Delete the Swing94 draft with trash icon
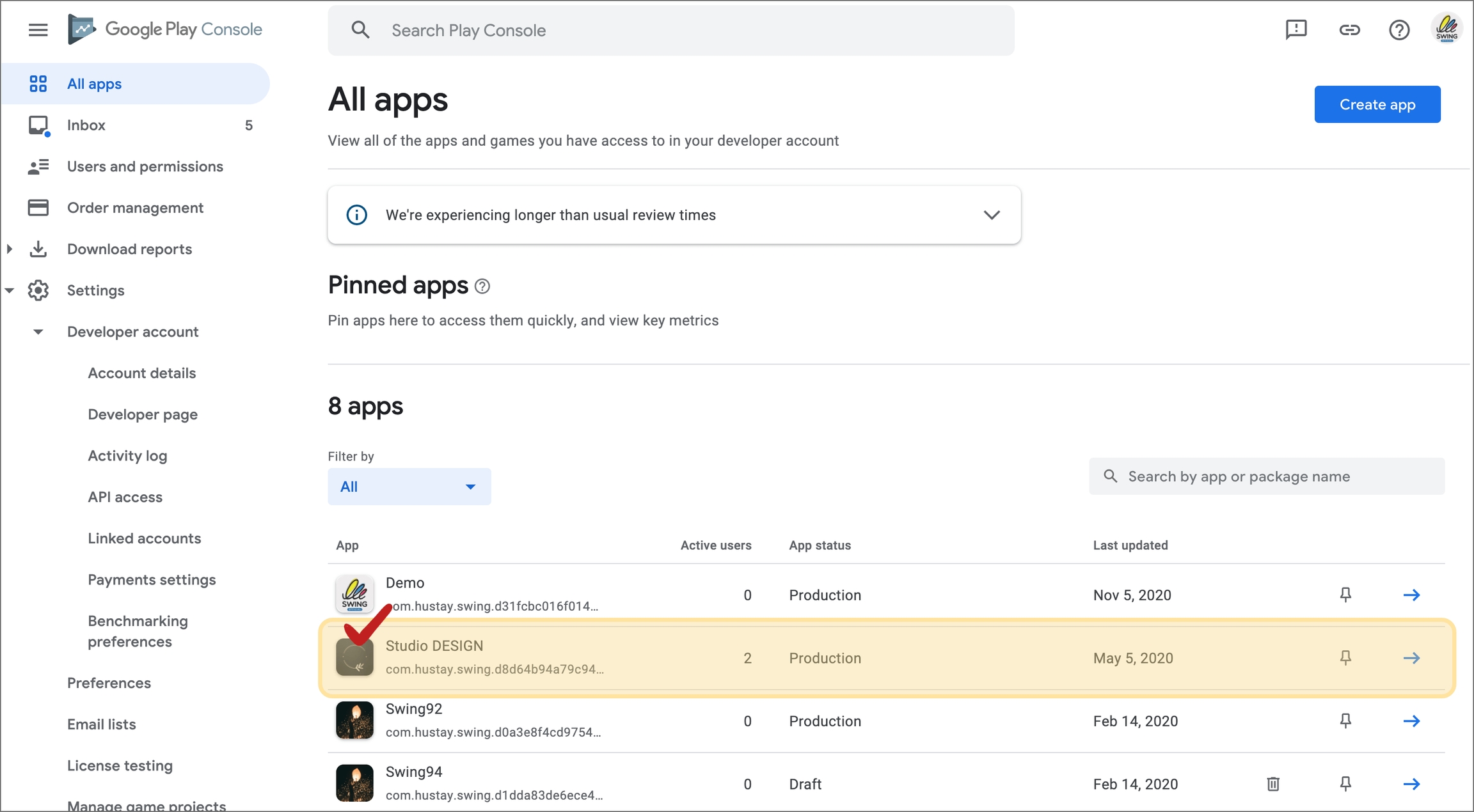Screen dimensions: 1474x812 [x=1273, y=784]
